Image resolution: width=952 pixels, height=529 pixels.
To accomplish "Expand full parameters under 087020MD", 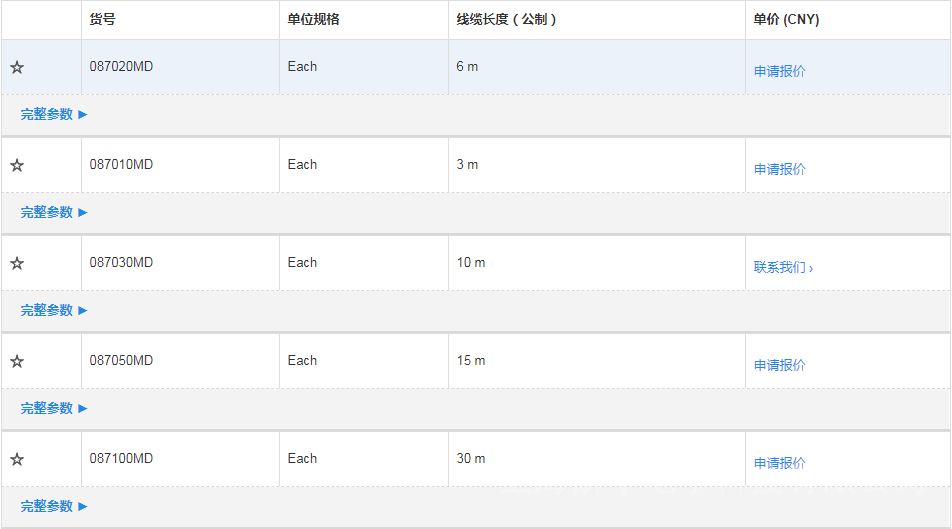I will pos(54,114).
